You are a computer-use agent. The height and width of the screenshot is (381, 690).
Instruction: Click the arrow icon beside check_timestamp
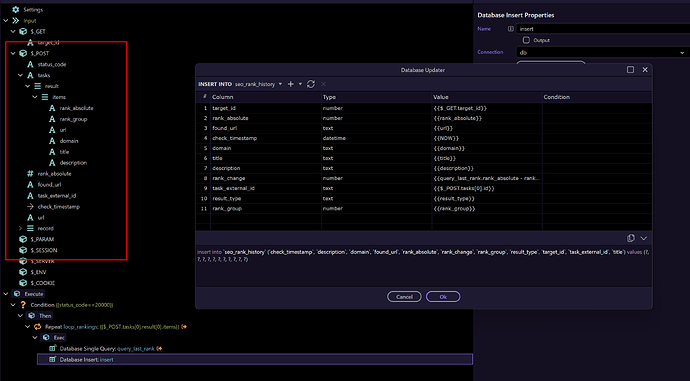(30, 206)
